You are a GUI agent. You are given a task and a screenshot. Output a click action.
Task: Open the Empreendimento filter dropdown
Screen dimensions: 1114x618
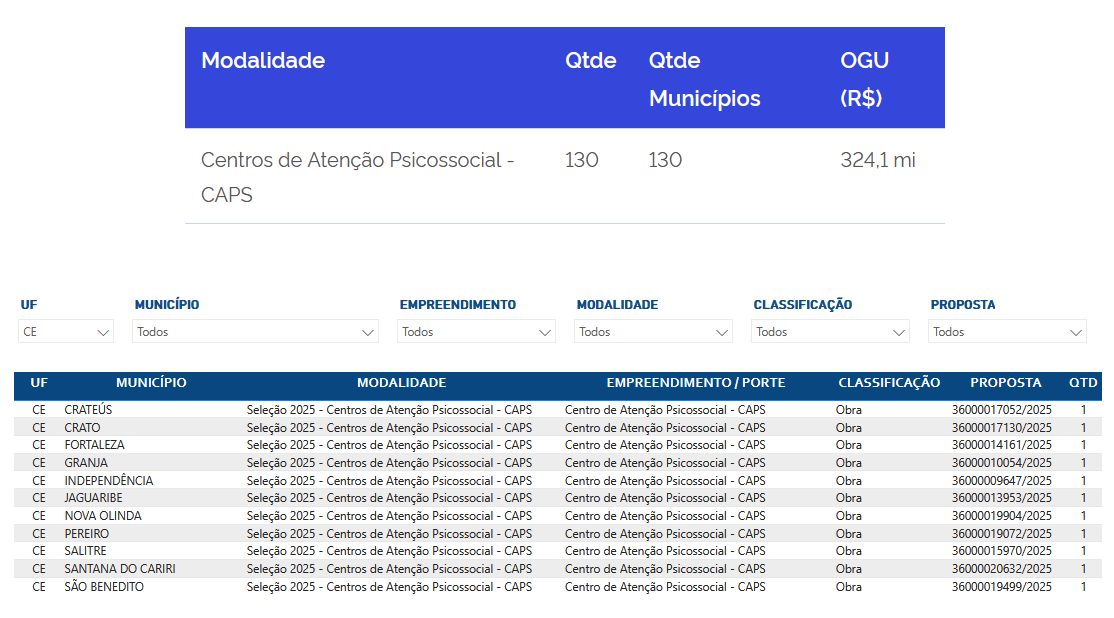pyautogui.click(x=476, y=332)
